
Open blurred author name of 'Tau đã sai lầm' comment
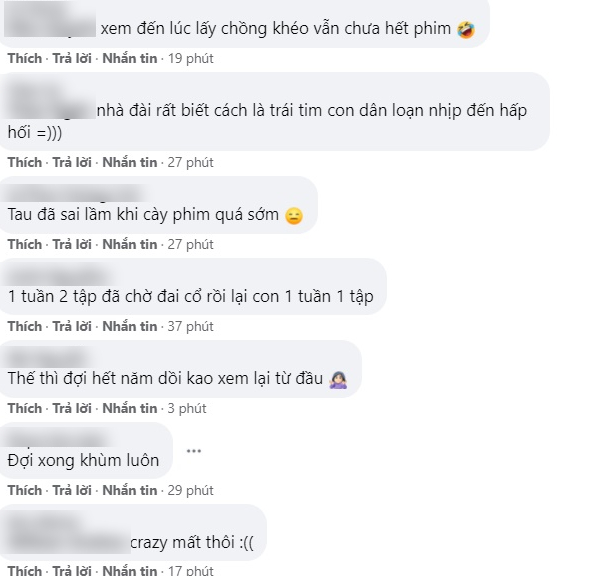(x=76, y=193)
